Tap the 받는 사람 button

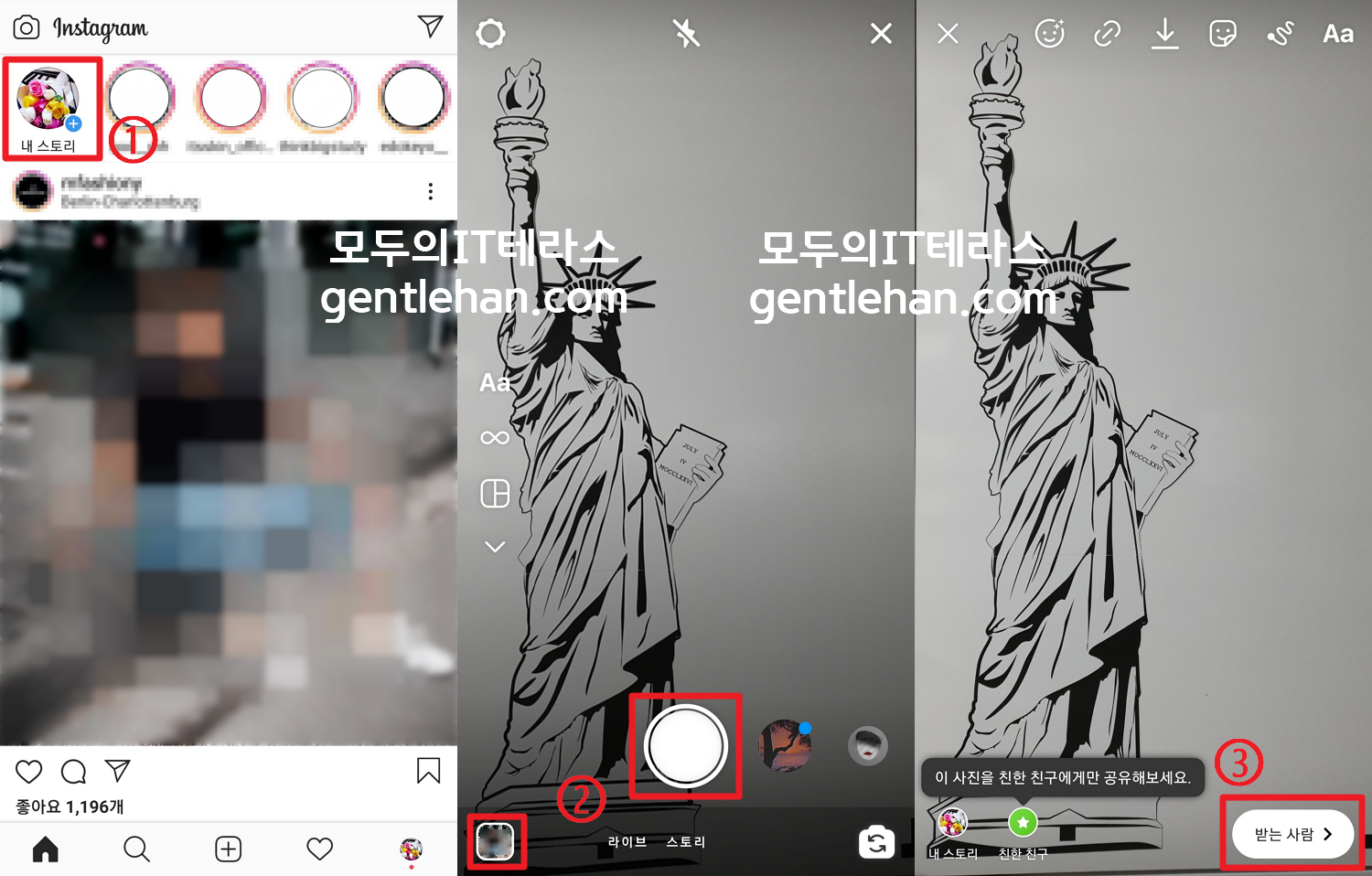pos(1292,834)
